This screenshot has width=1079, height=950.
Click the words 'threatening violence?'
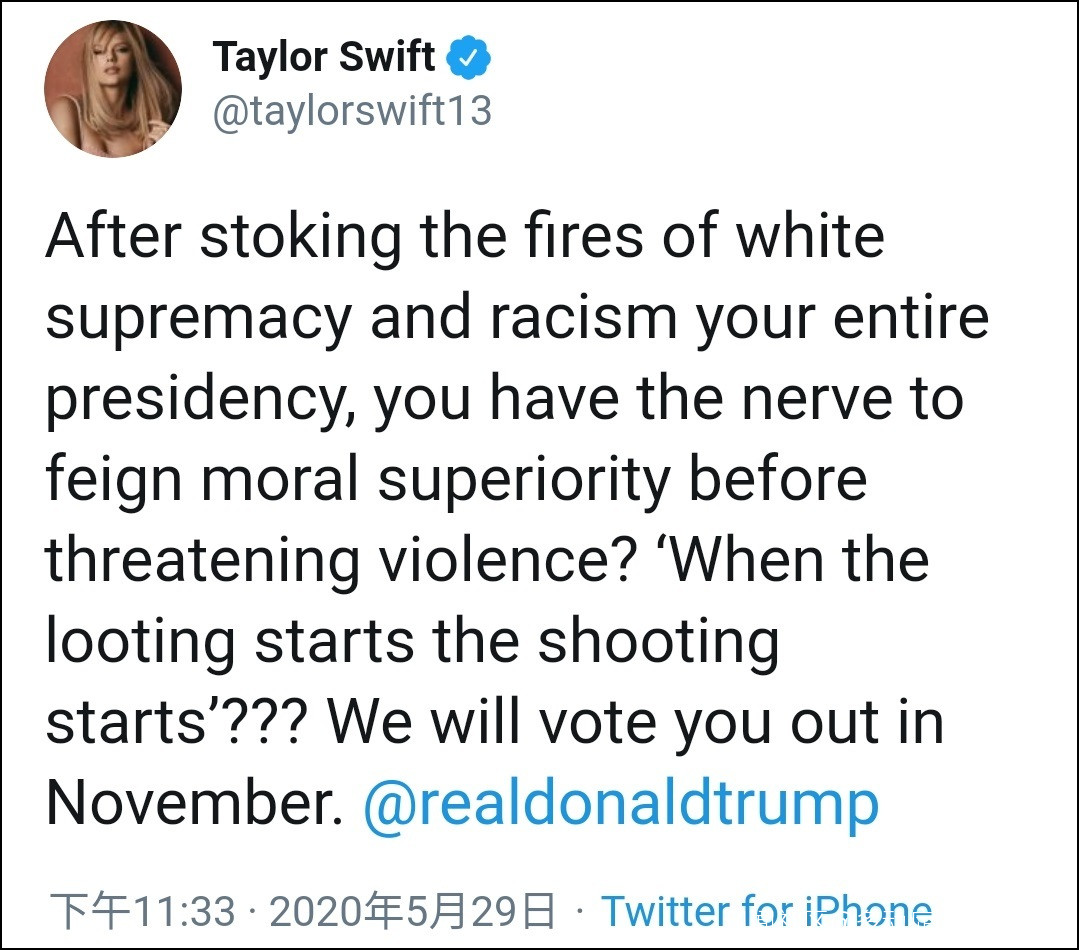[x=341, y=560]
